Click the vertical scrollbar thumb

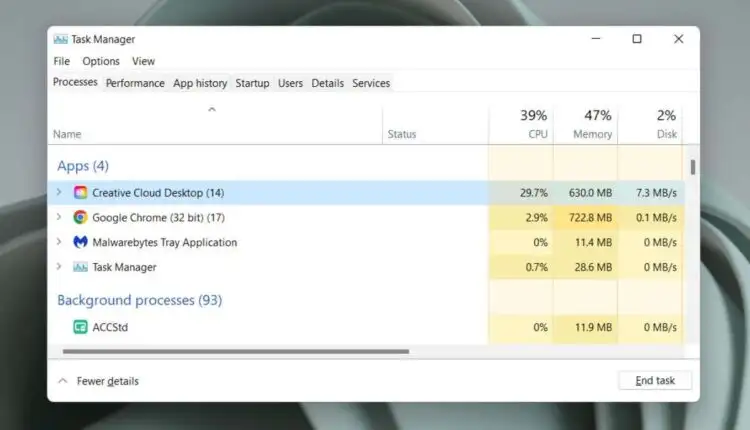pos(693,167)
